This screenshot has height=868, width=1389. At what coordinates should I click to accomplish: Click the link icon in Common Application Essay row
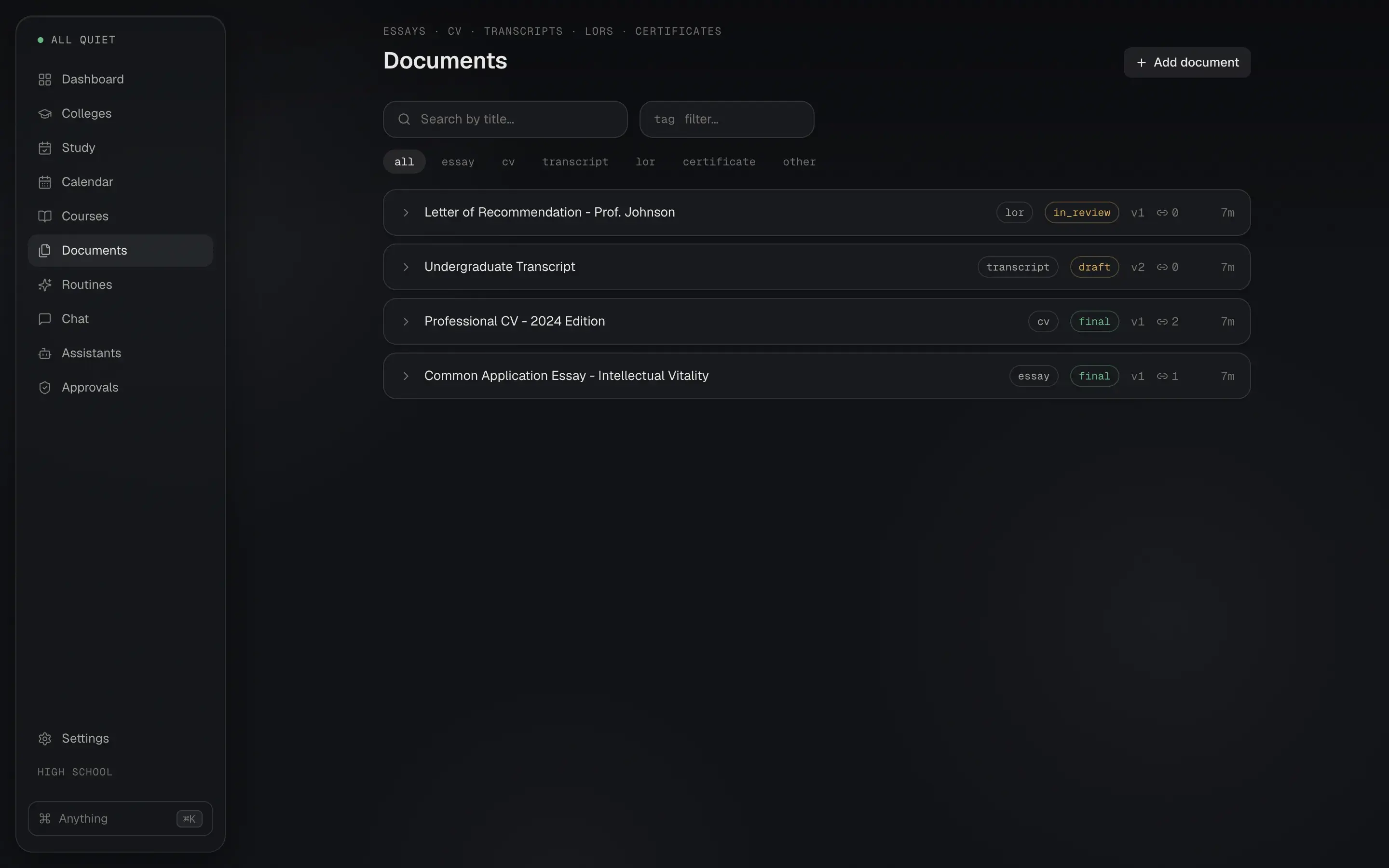pyautogui.click(x=1162, y=376)
